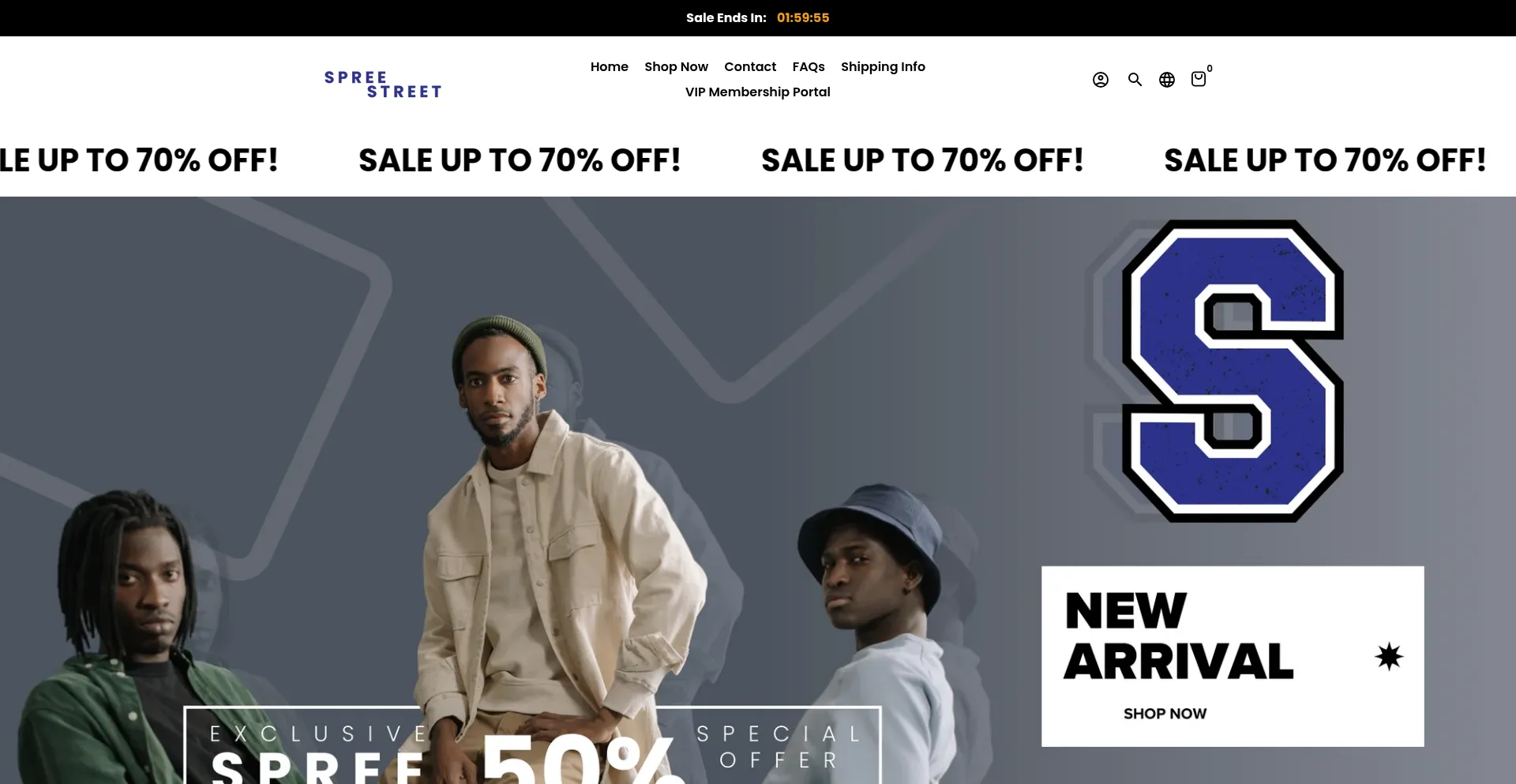Open the shopping cart bag icon
The image size is (1516, 784).
pos(1198,79)
